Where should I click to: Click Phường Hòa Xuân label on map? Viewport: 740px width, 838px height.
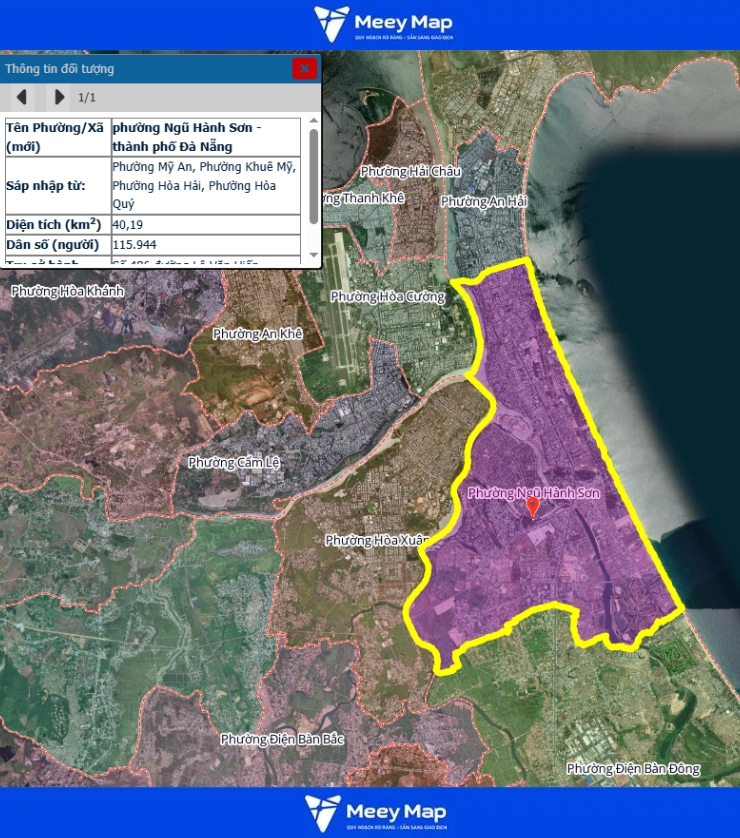(376, 540)
